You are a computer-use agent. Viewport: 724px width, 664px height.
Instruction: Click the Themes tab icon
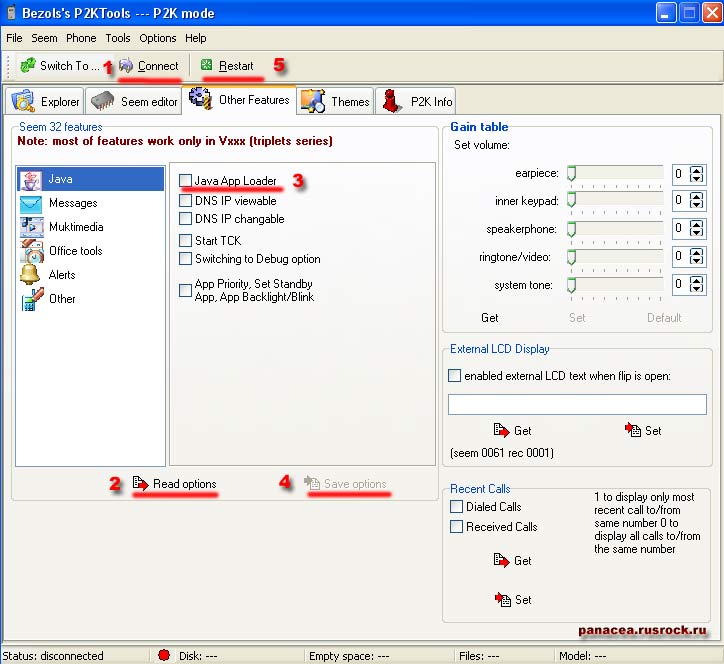[313, 101]
